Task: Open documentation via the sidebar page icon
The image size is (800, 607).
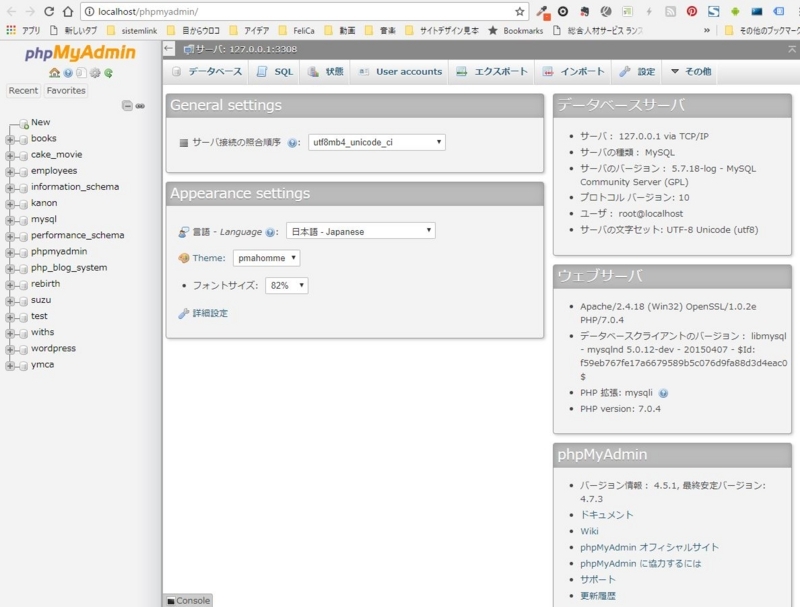Action: click(x=82, y=73)
